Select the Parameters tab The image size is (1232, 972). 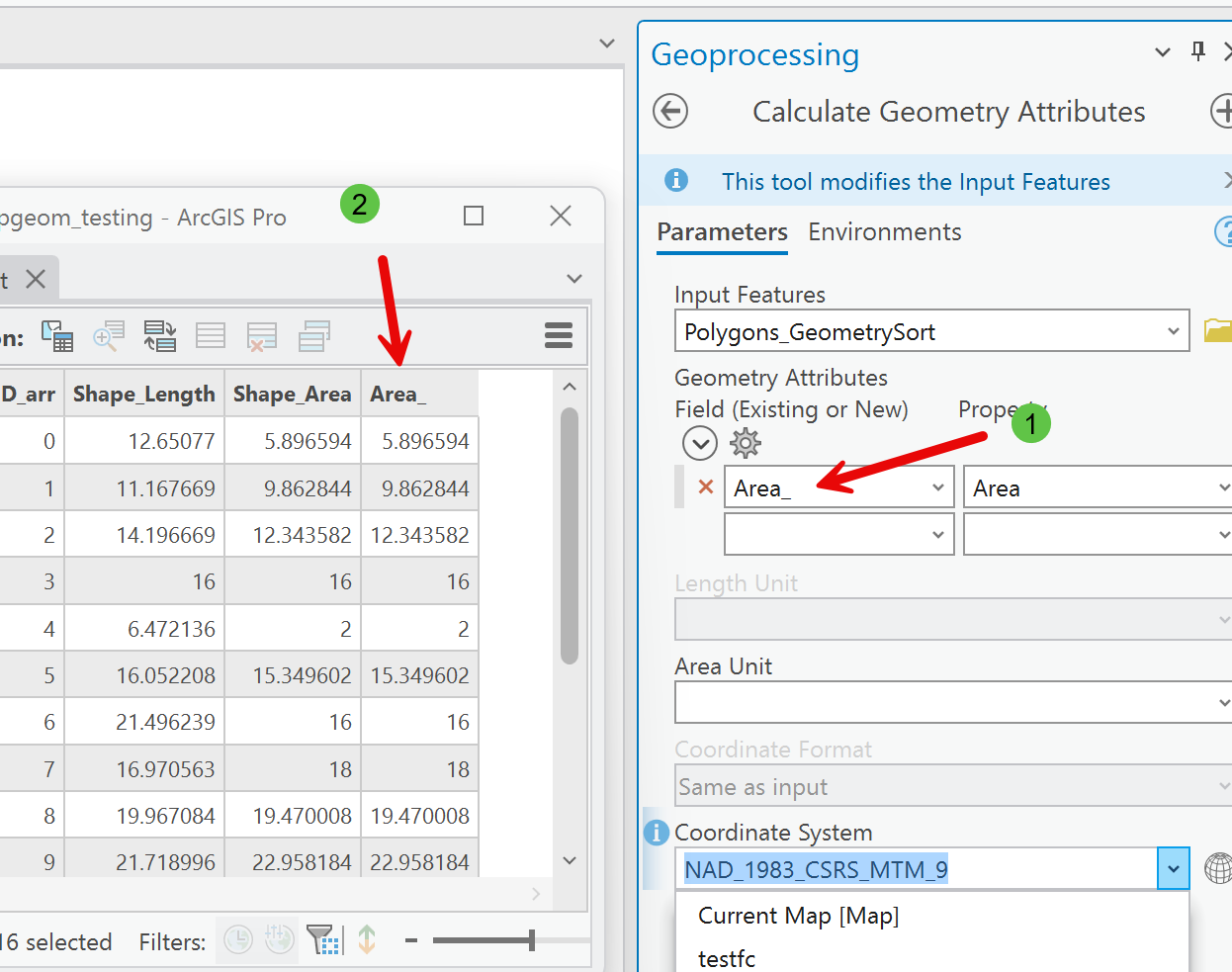(722, 231)
